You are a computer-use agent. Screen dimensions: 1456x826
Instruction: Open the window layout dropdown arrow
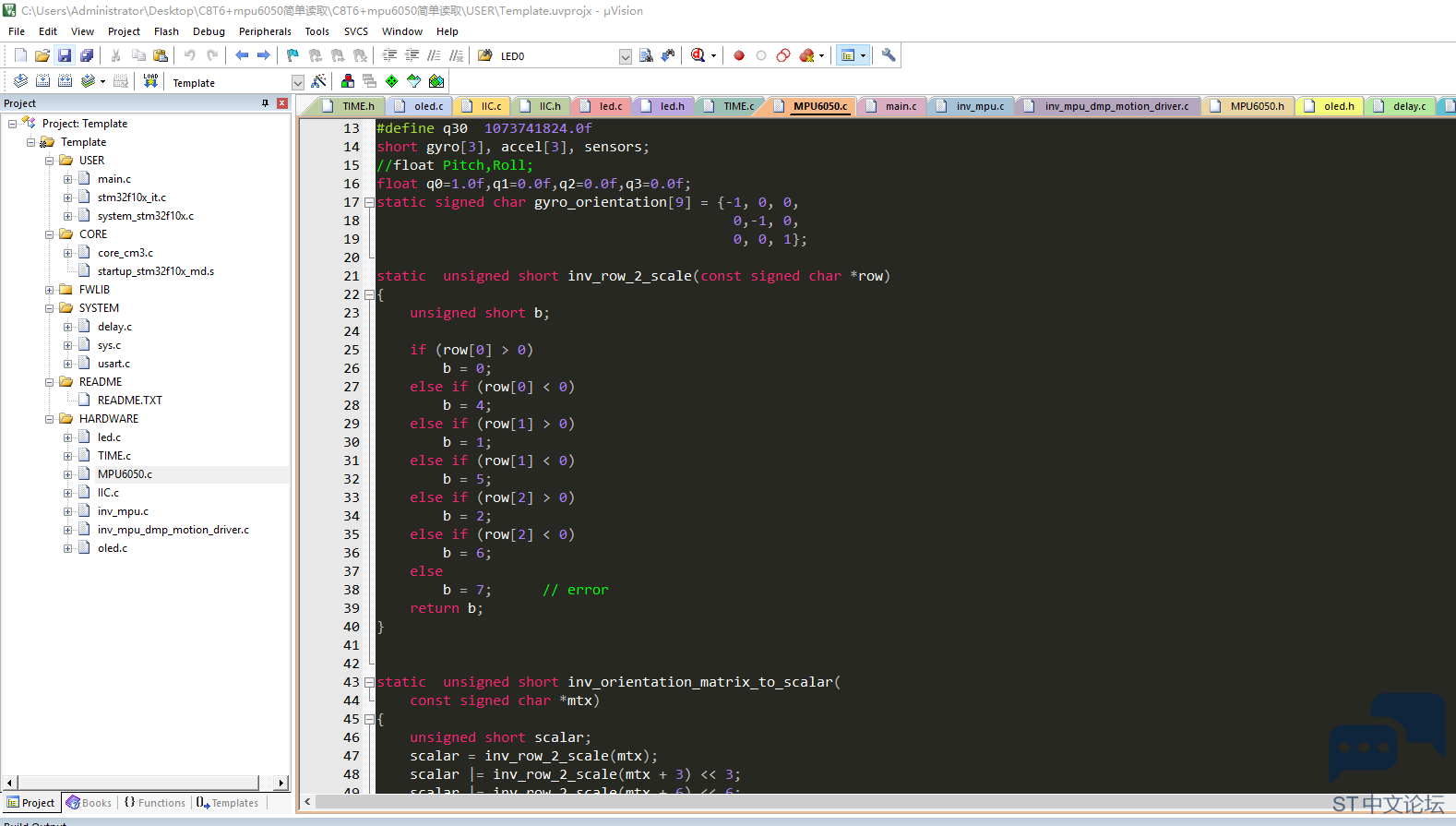point(864,55)
